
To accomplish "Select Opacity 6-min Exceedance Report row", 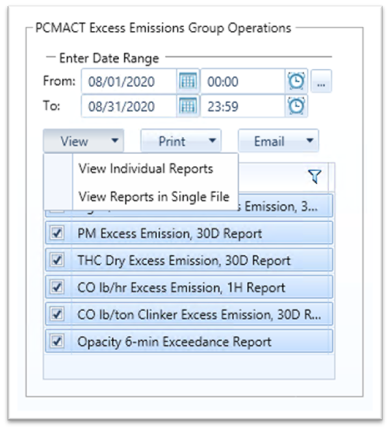I will (x=189, y=341).
